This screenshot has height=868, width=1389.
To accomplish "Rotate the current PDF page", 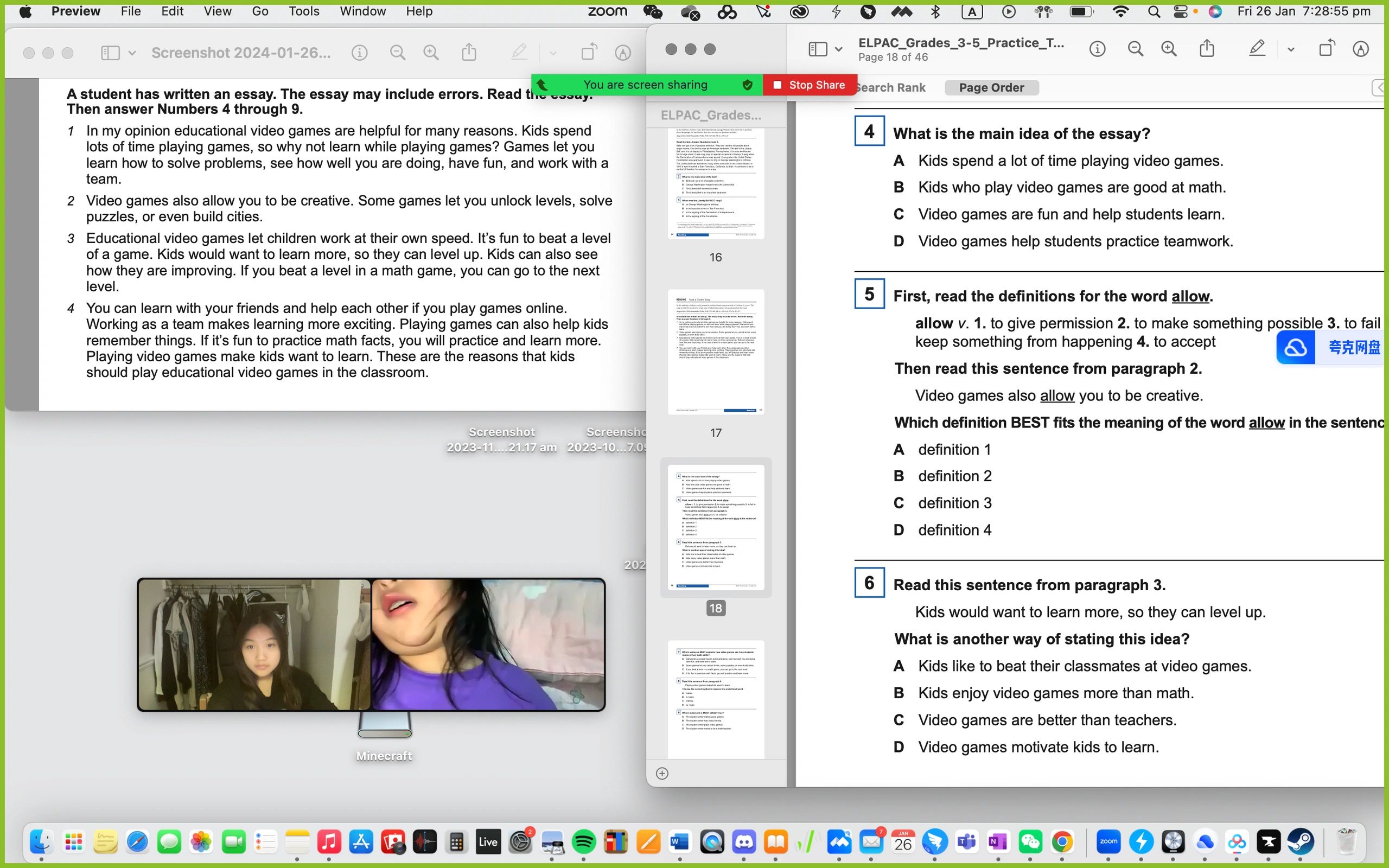I will 1327,49.
